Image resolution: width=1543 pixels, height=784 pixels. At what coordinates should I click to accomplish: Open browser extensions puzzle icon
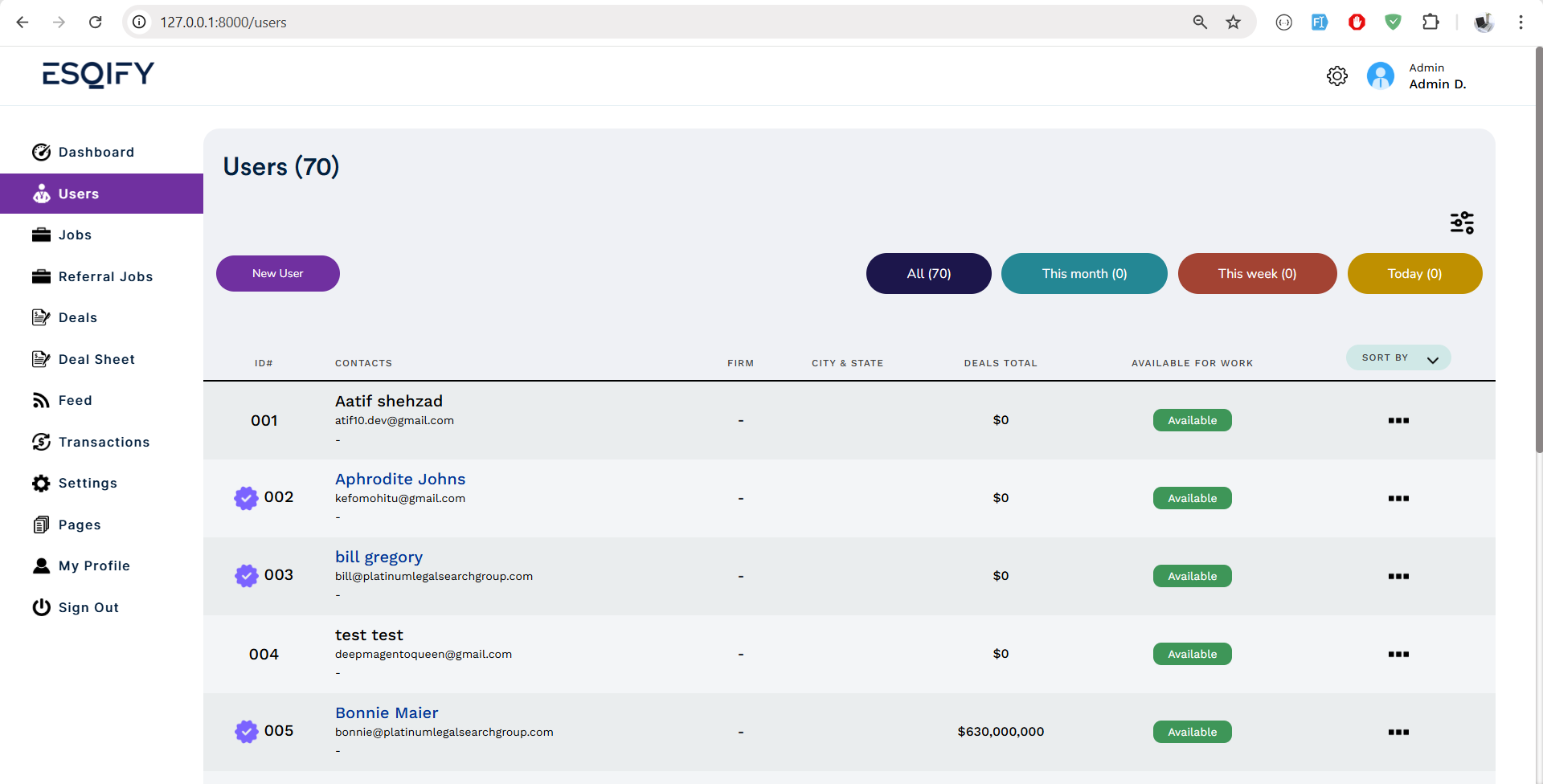coord(1430,22)
